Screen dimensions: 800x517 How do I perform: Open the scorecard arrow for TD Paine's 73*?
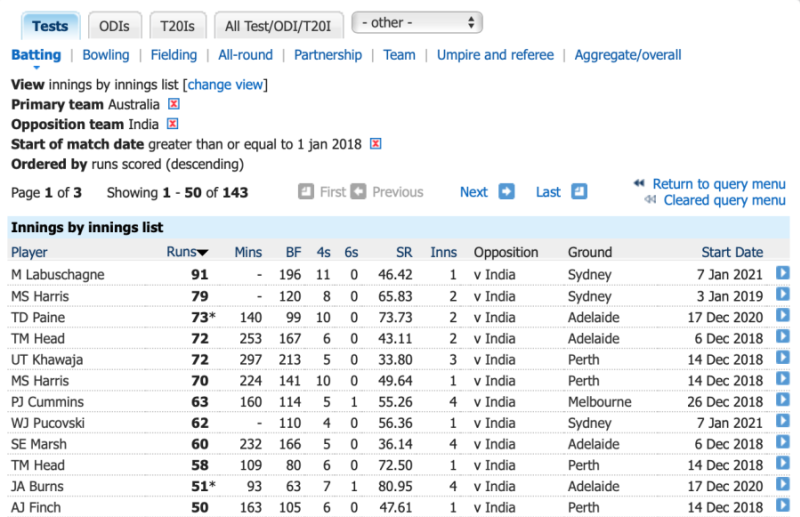click(x=783, y=316)
